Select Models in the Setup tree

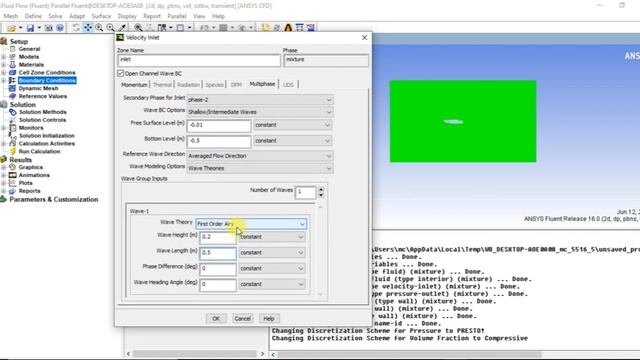29,57
